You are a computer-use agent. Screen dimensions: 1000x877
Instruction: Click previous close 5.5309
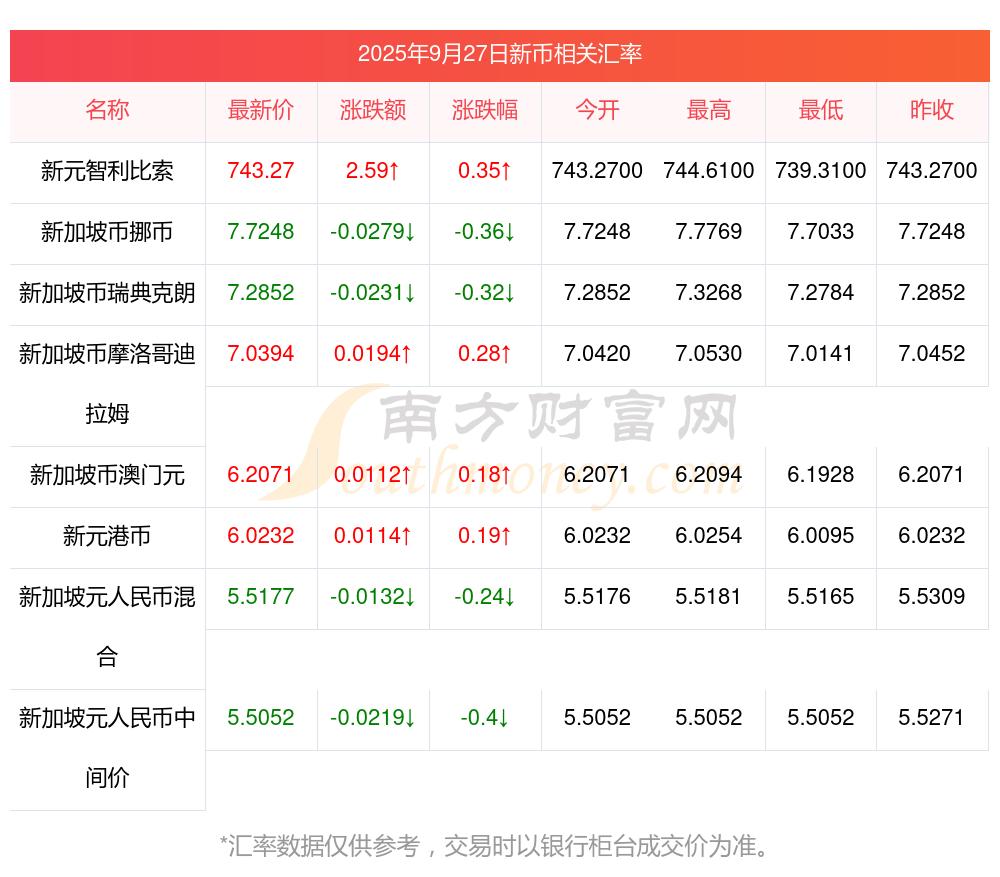(932, 596)
